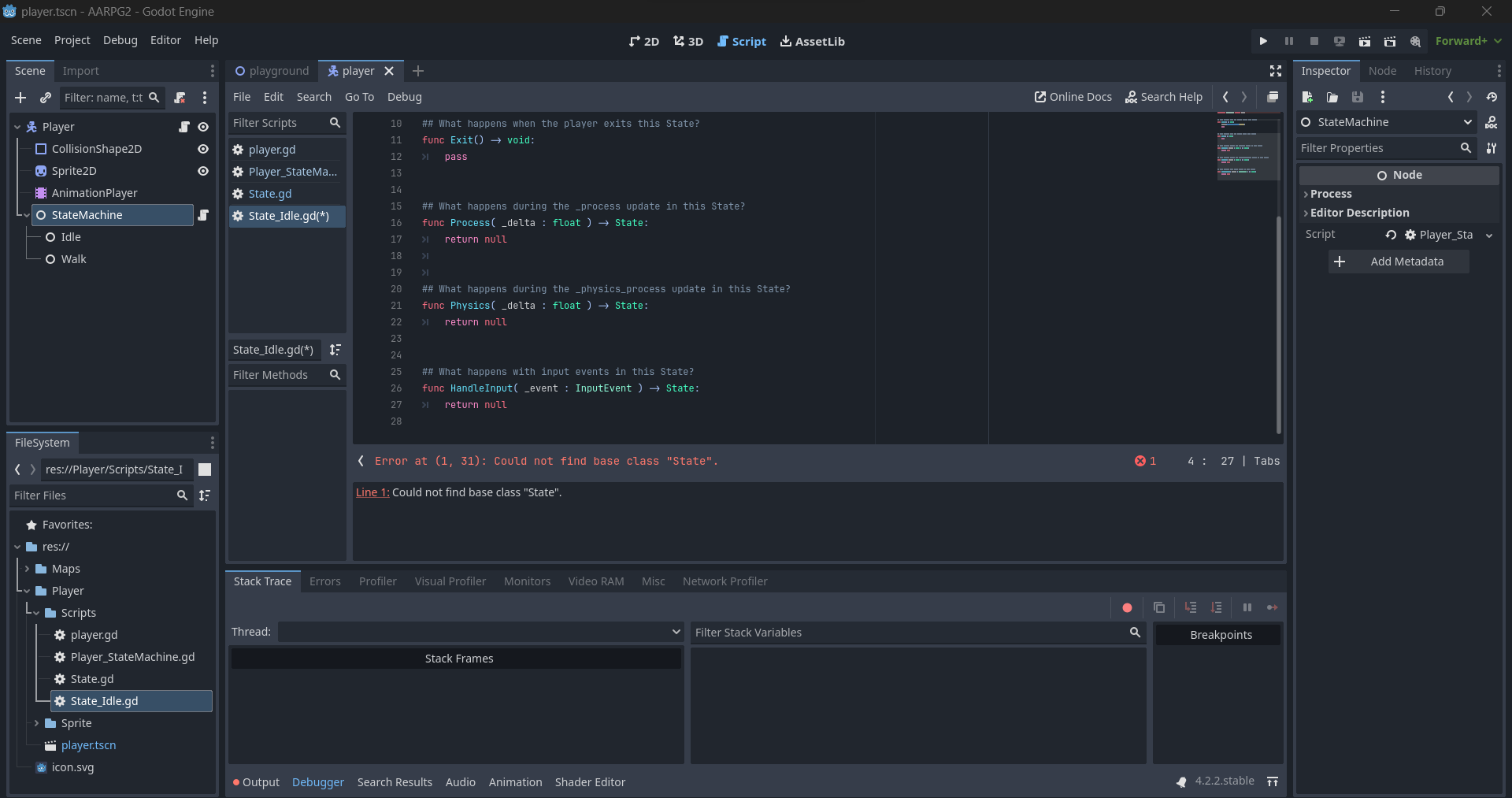
Task: Open the Forward+ renderer dropdown
Action: tap(1469, 41)
